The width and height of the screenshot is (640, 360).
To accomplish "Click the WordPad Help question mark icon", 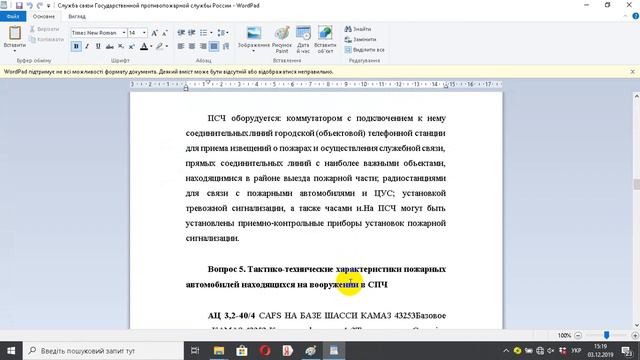I will click(636, 16).
